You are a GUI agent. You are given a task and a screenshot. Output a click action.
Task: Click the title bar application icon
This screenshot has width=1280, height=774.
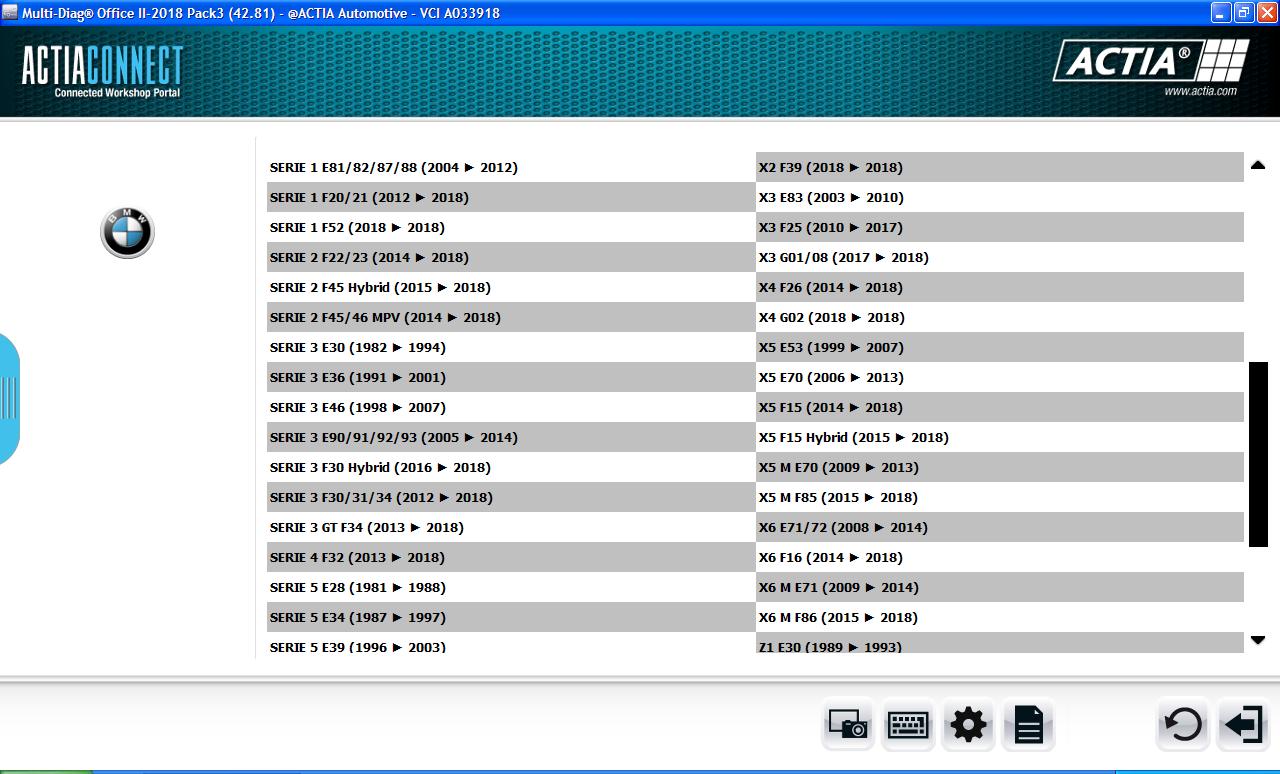[x=10, y=13]
